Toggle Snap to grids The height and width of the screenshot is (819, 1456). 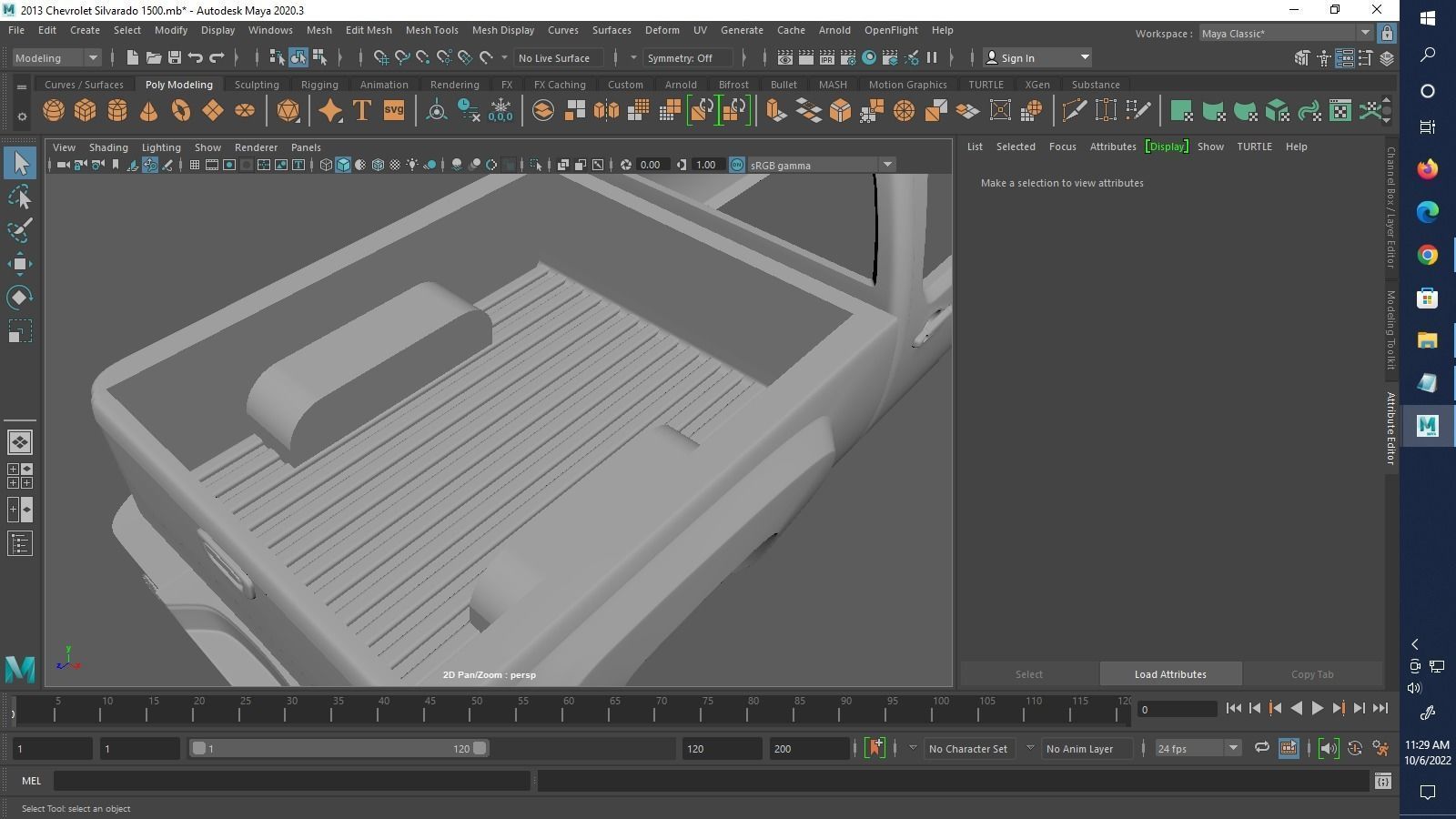click(381, 57)
